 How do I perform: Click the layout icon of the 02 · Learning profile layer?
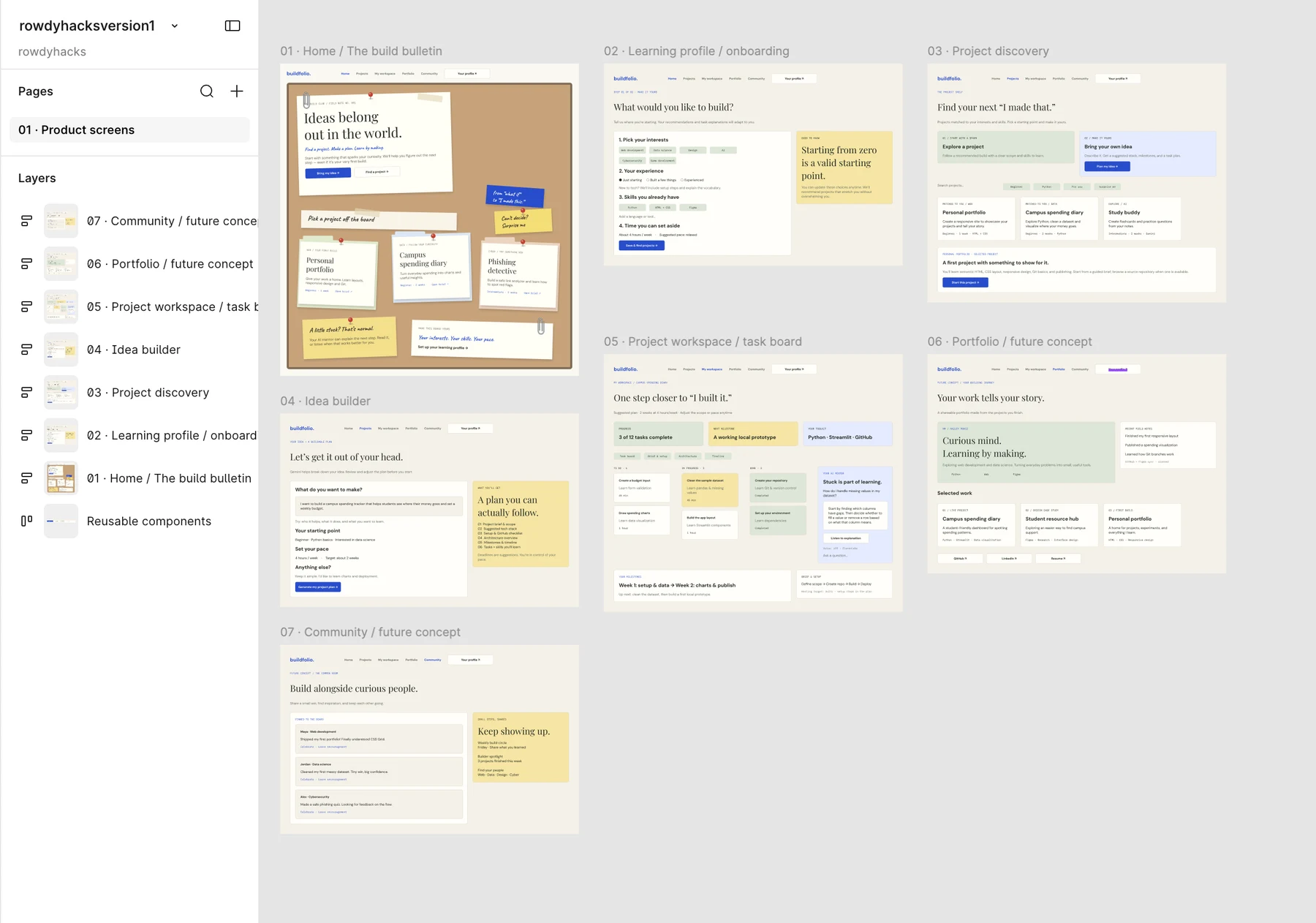tap(26, 435)
